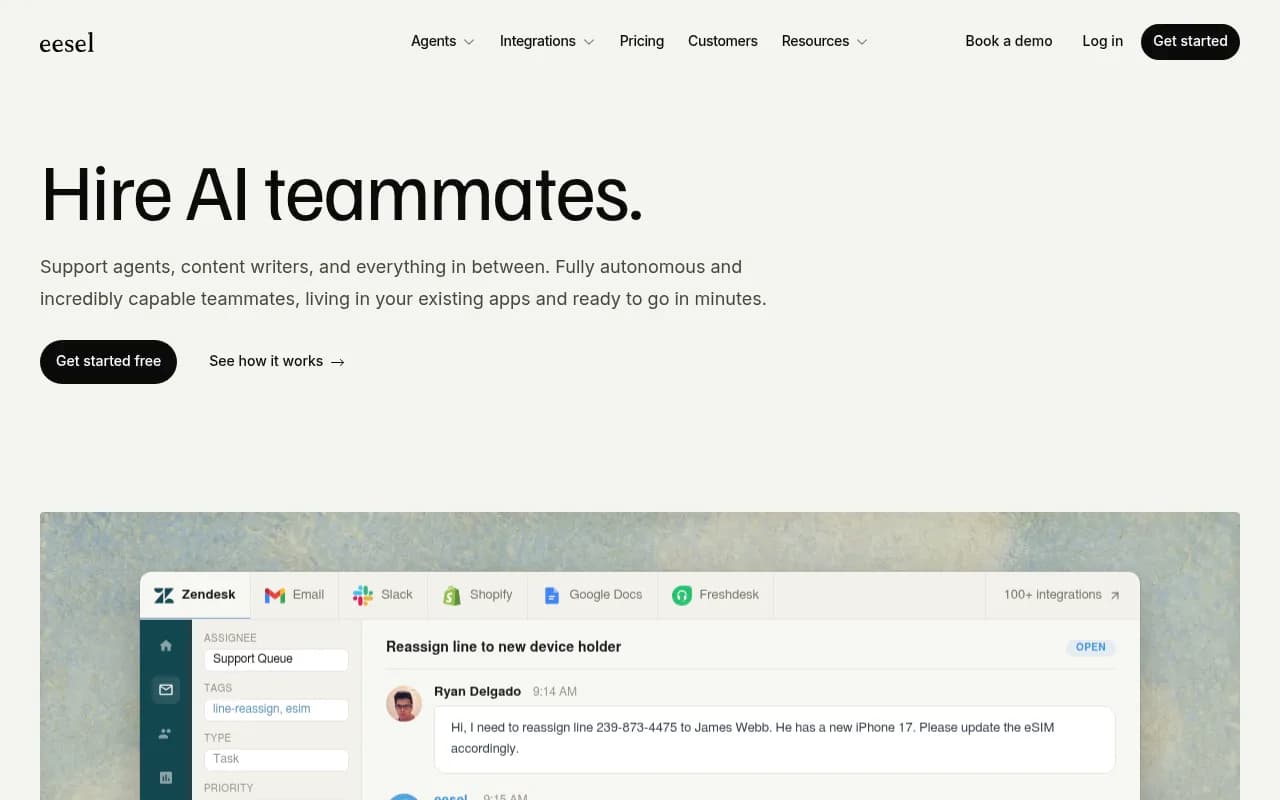Open the inbox mail icon in the sidebar

(x=166, y=689)
